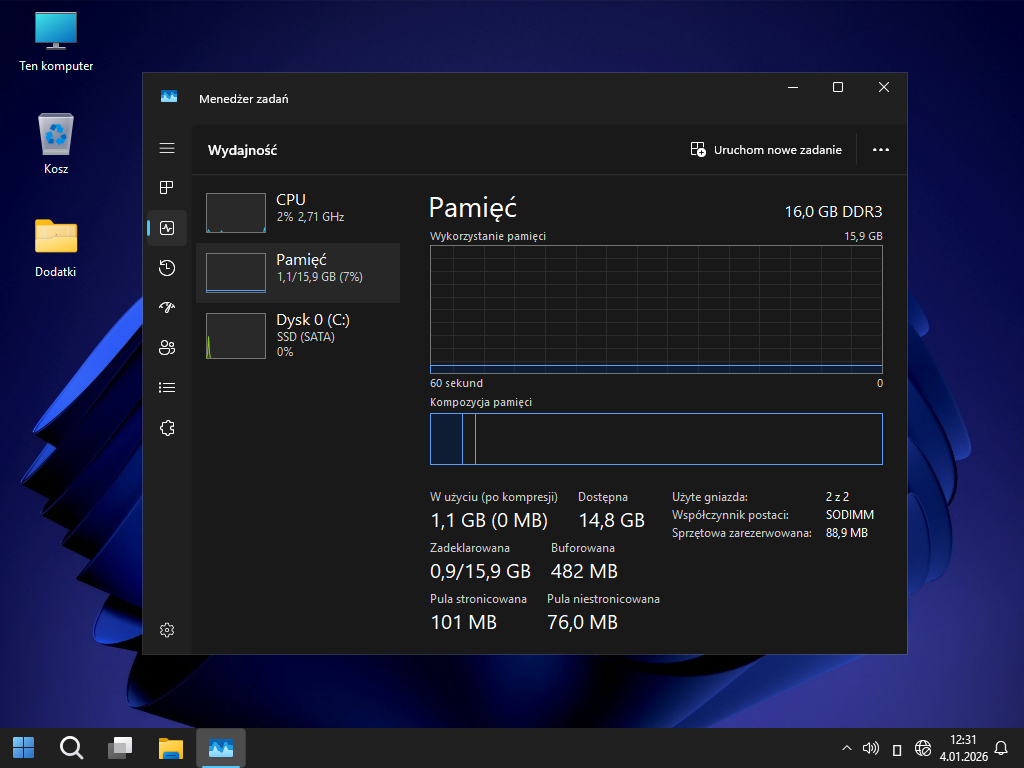Open Task Manager settings gear
The width and height of the screenshot is (1024, 768).
coord(167,630)
